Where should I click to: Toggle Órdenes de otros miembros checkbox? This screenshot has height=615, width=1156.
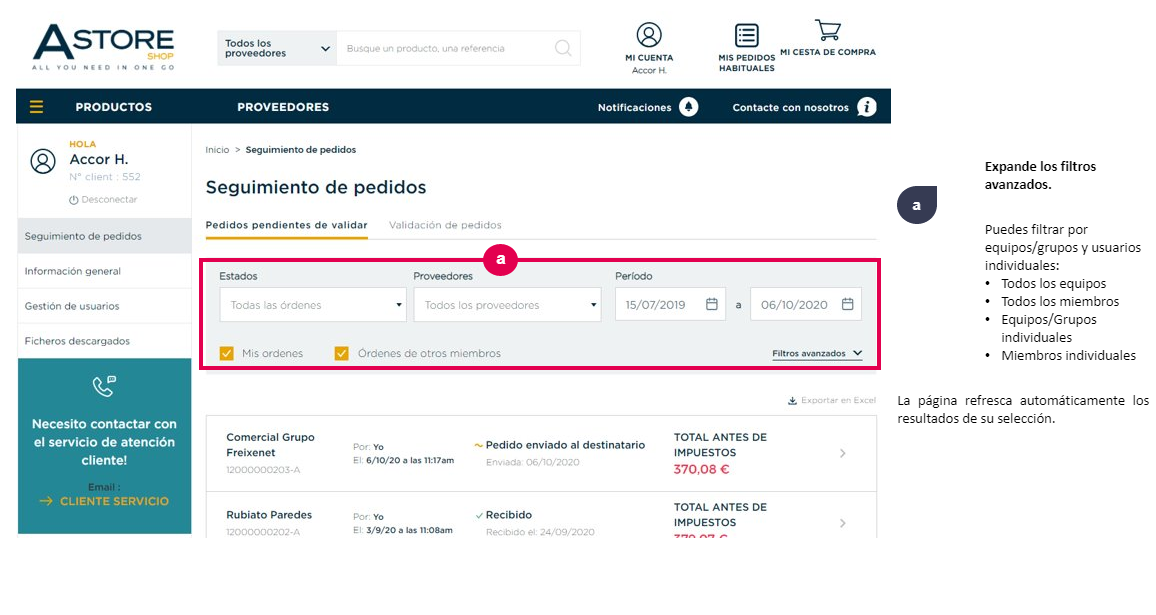coord(341,353)
